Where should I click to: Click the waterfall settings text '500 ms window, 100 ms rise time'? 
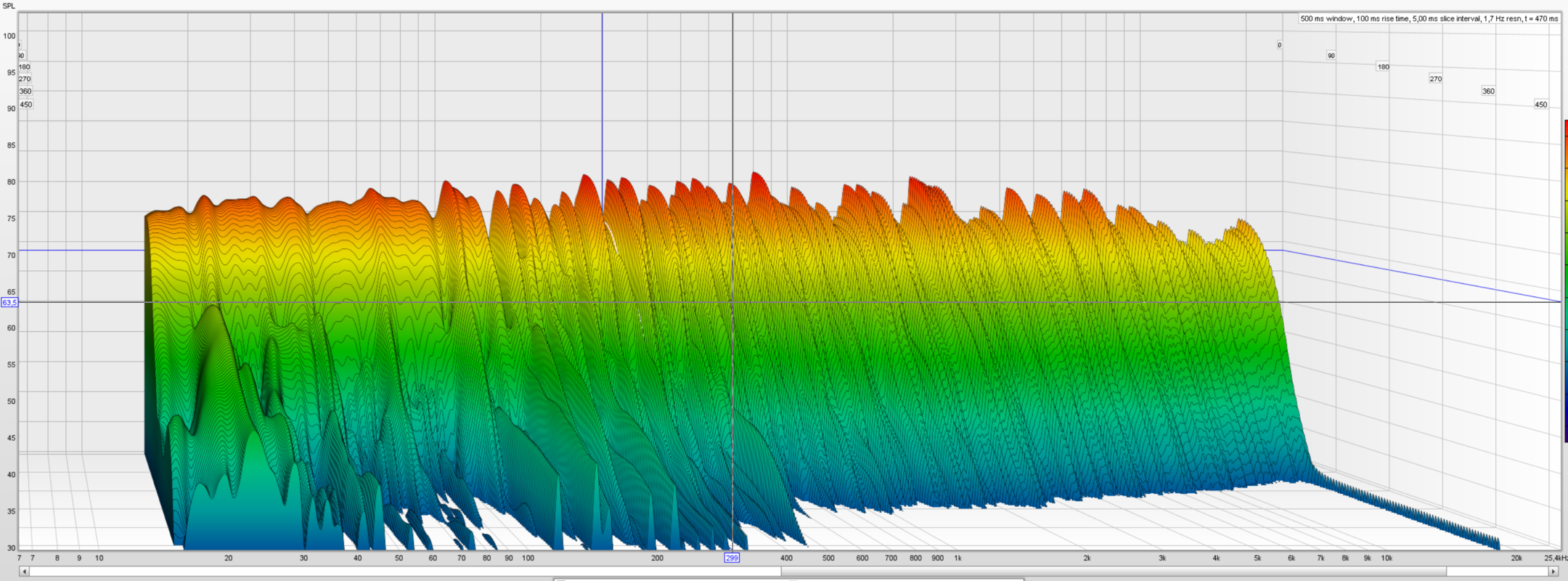pos(1355,19)
